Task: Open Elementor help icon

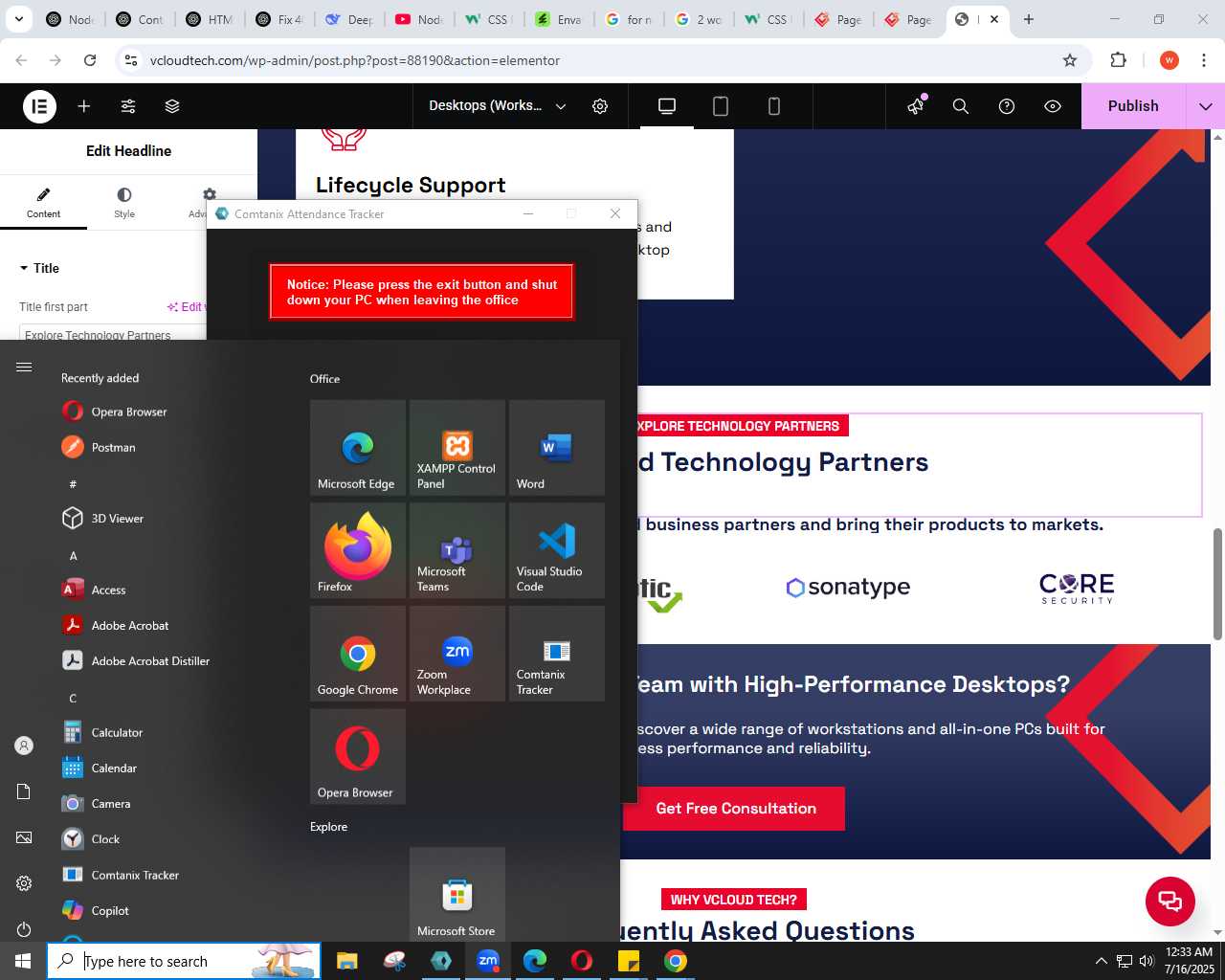Action: (1007, 106)
